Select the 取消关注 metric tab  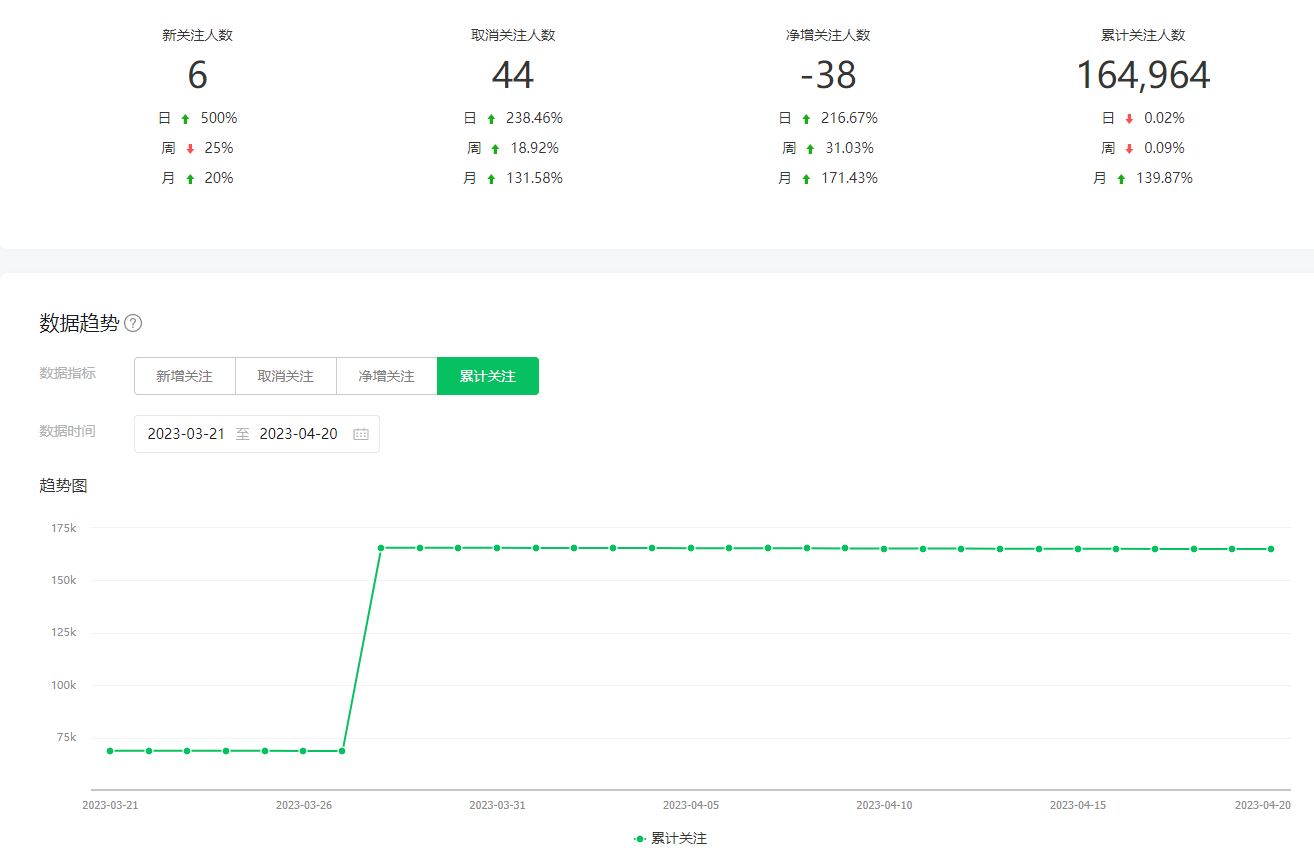coord(286,376)
